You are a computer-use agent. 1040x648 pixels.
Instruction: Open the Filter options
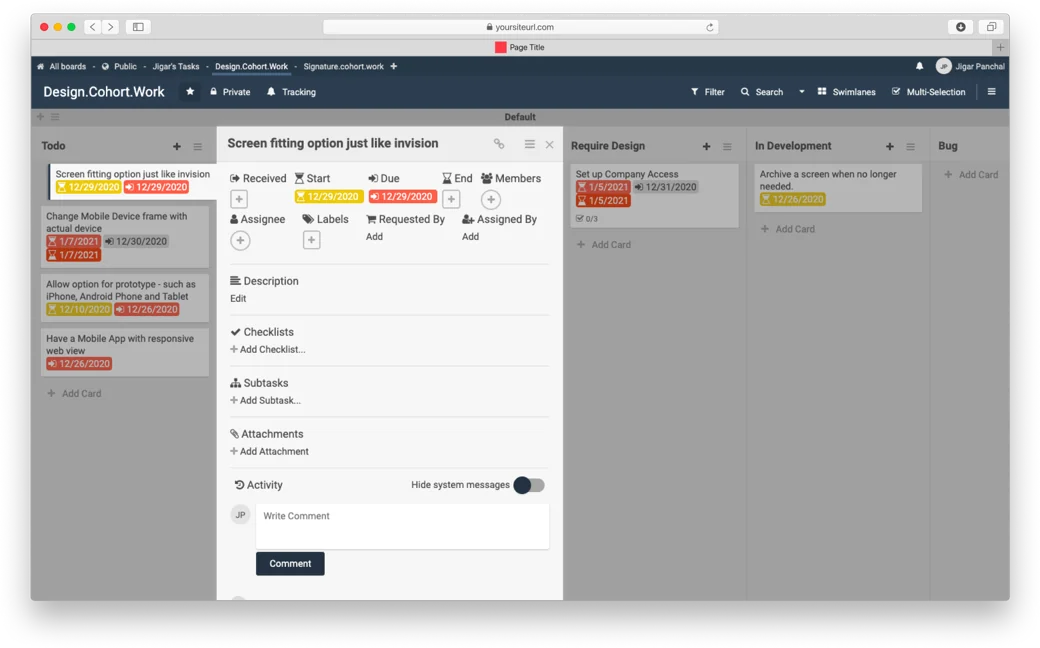[707, 92]
